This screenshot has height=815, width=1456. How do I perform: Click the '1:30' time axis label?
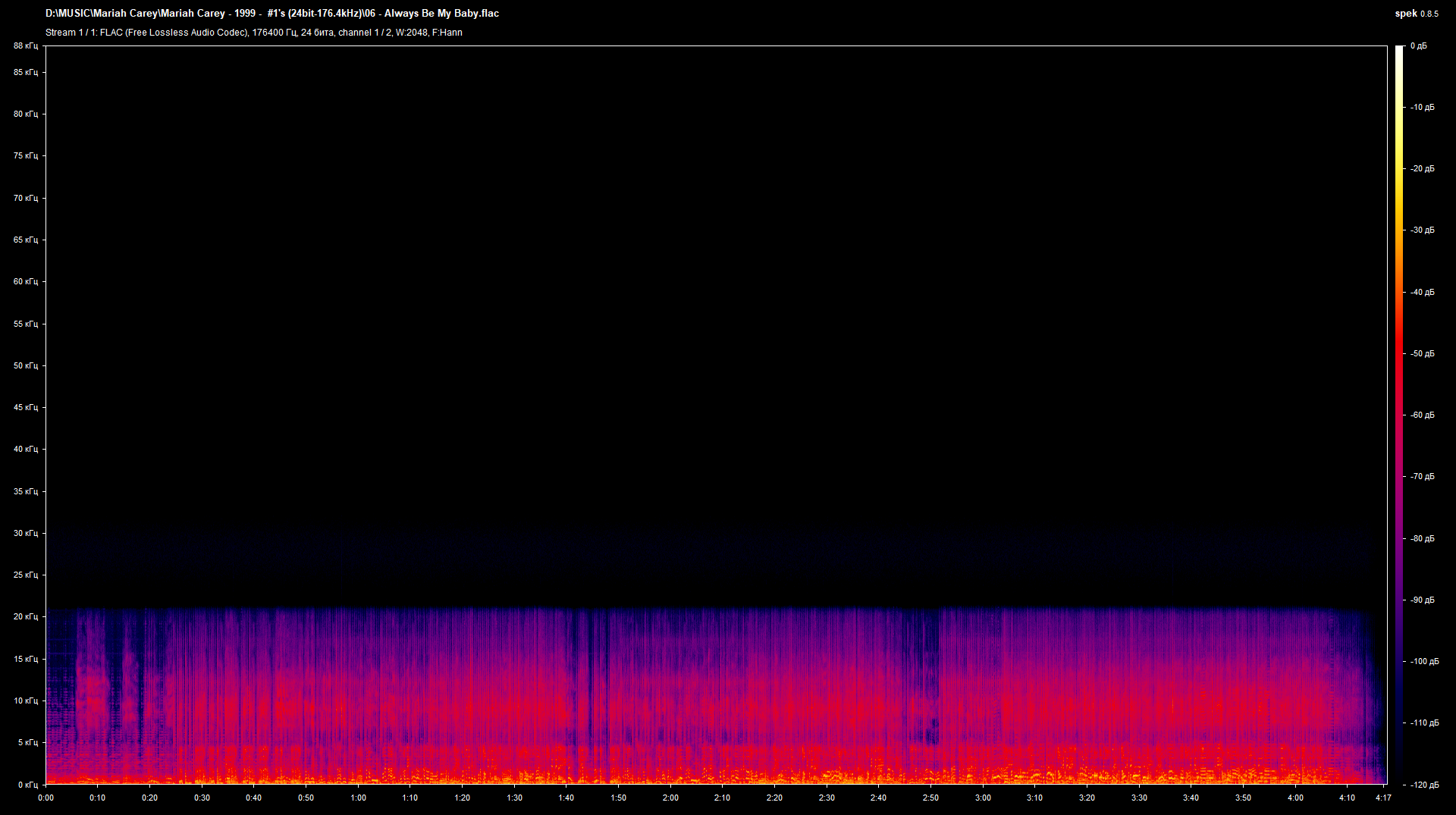(515, 798)
